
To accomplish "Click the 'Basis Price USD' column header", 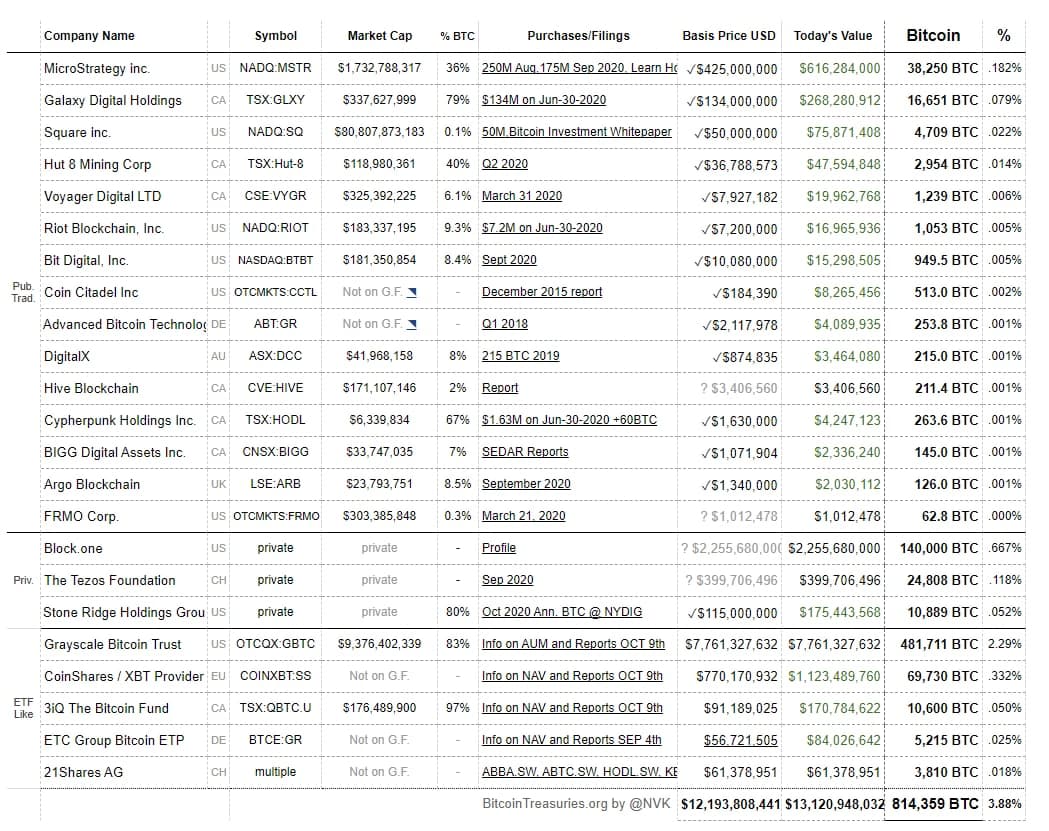I will click(x=729, y=35).
